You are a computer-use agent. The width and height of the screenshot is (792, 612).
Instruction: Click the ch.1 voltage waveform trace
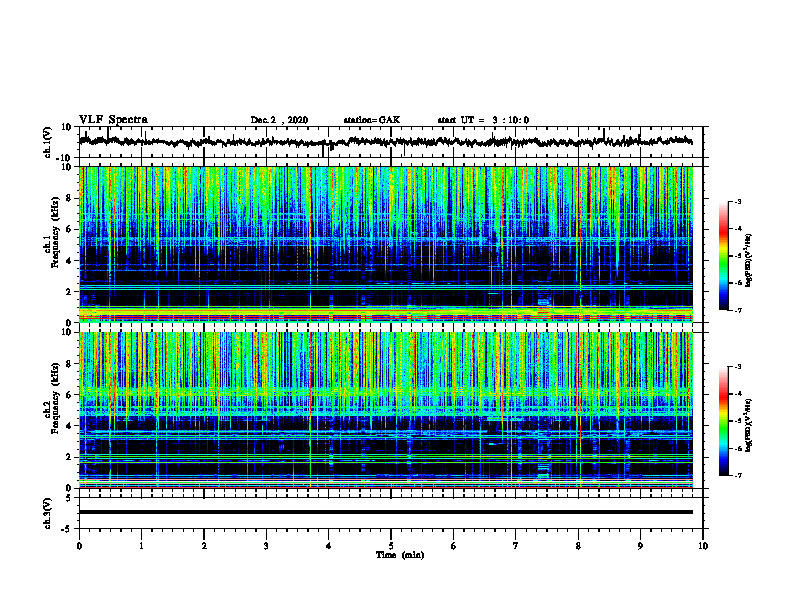[x=385, y=142]
